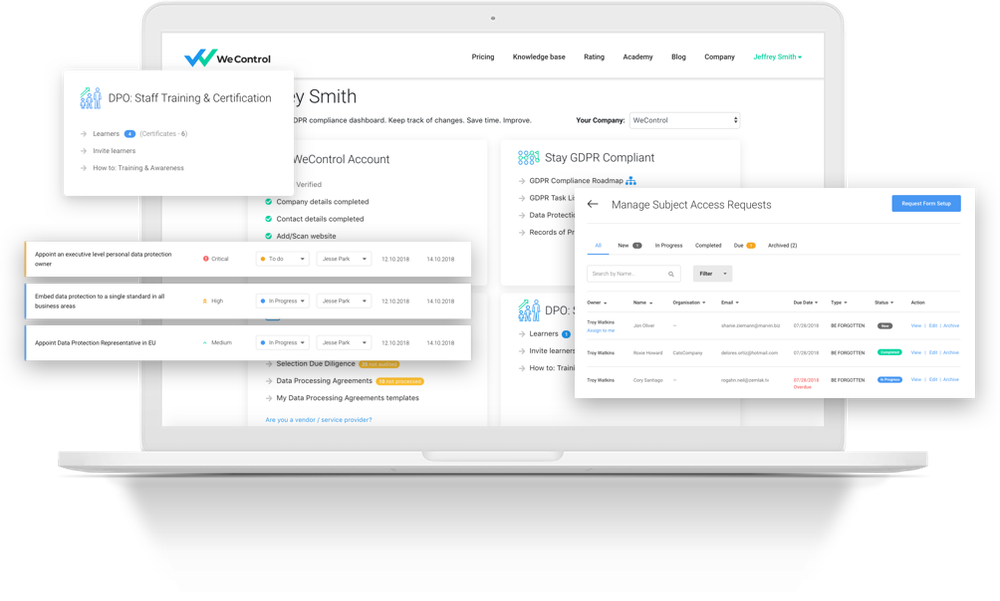Open Rating in the top navigation
Image resolution: width=1000 pixels, height=601 pixels.
tap(594, 57)
